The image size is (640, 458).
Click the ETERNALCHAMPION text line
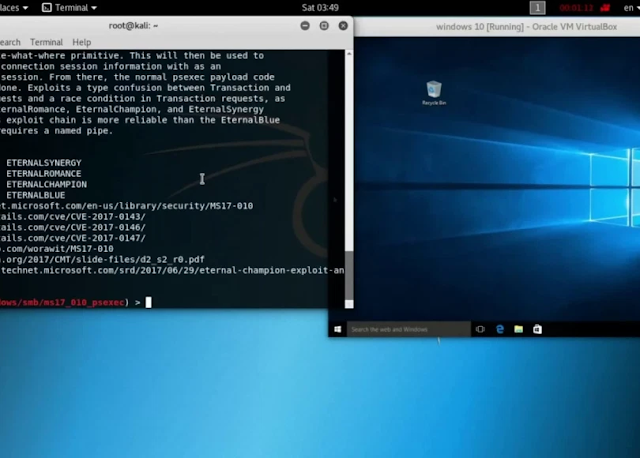click(47, 184)
